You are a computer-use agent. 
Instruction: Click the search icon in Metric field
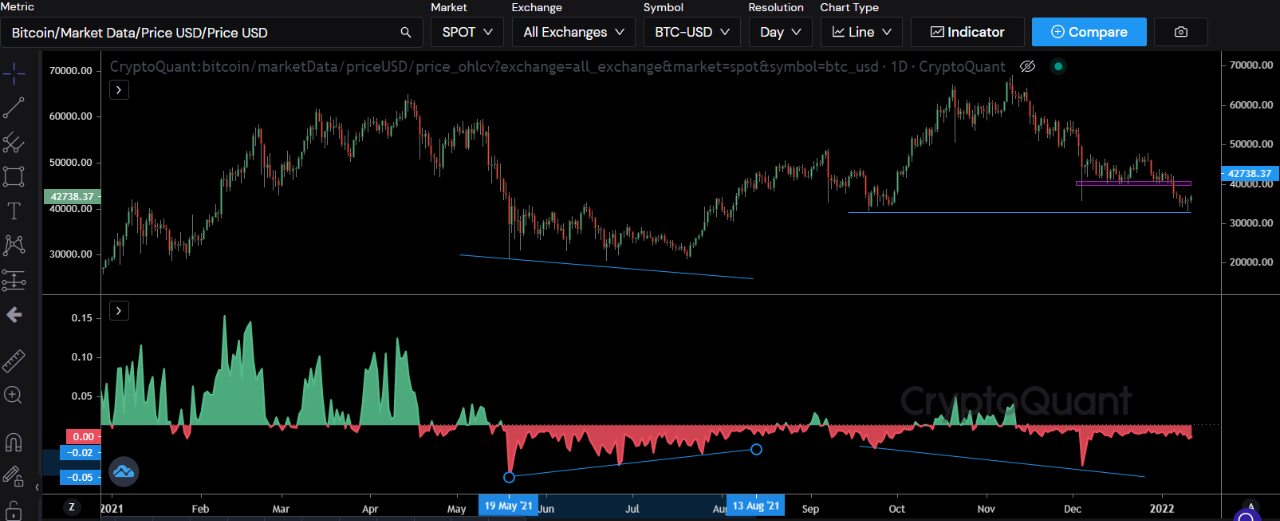[x=405, y=32]
